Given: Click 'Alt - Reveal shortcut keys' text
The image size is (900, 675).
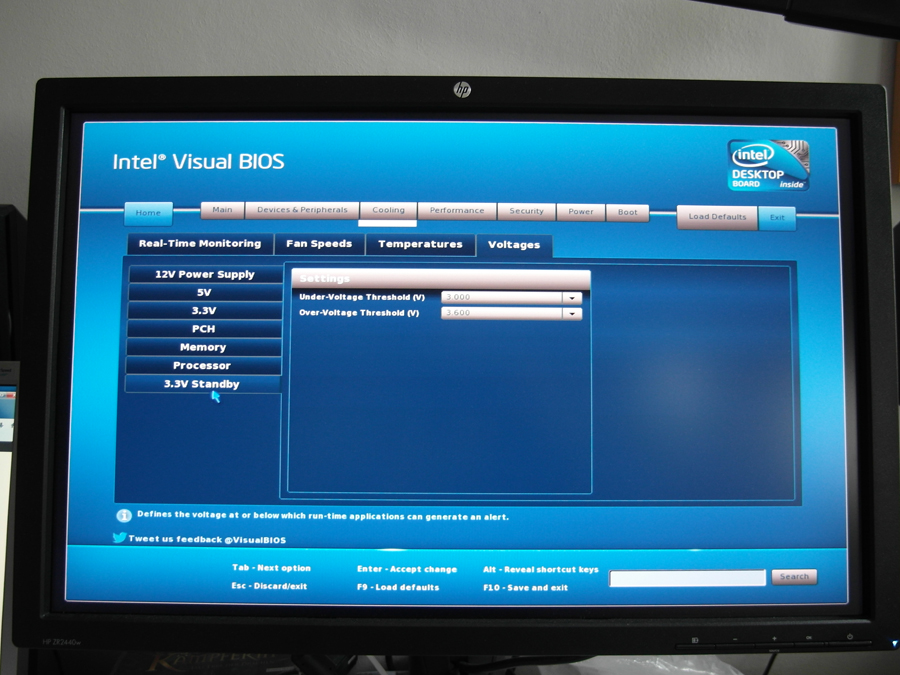Looking at the screenshot, I should coord(541,569).
